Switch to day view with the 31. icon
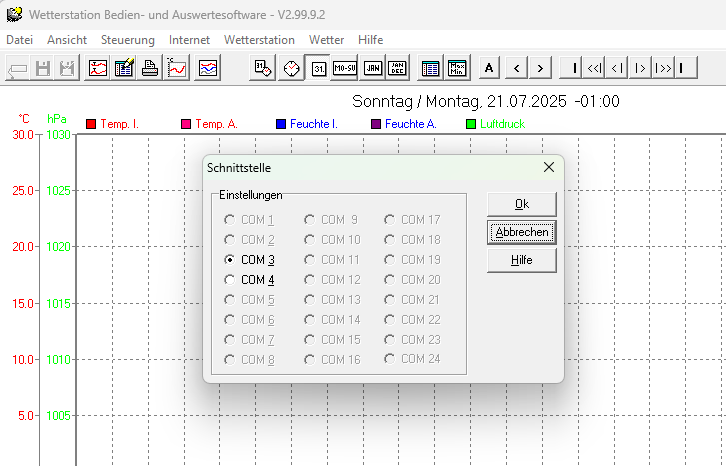This screenshot has height=466, width=726. 319,69
